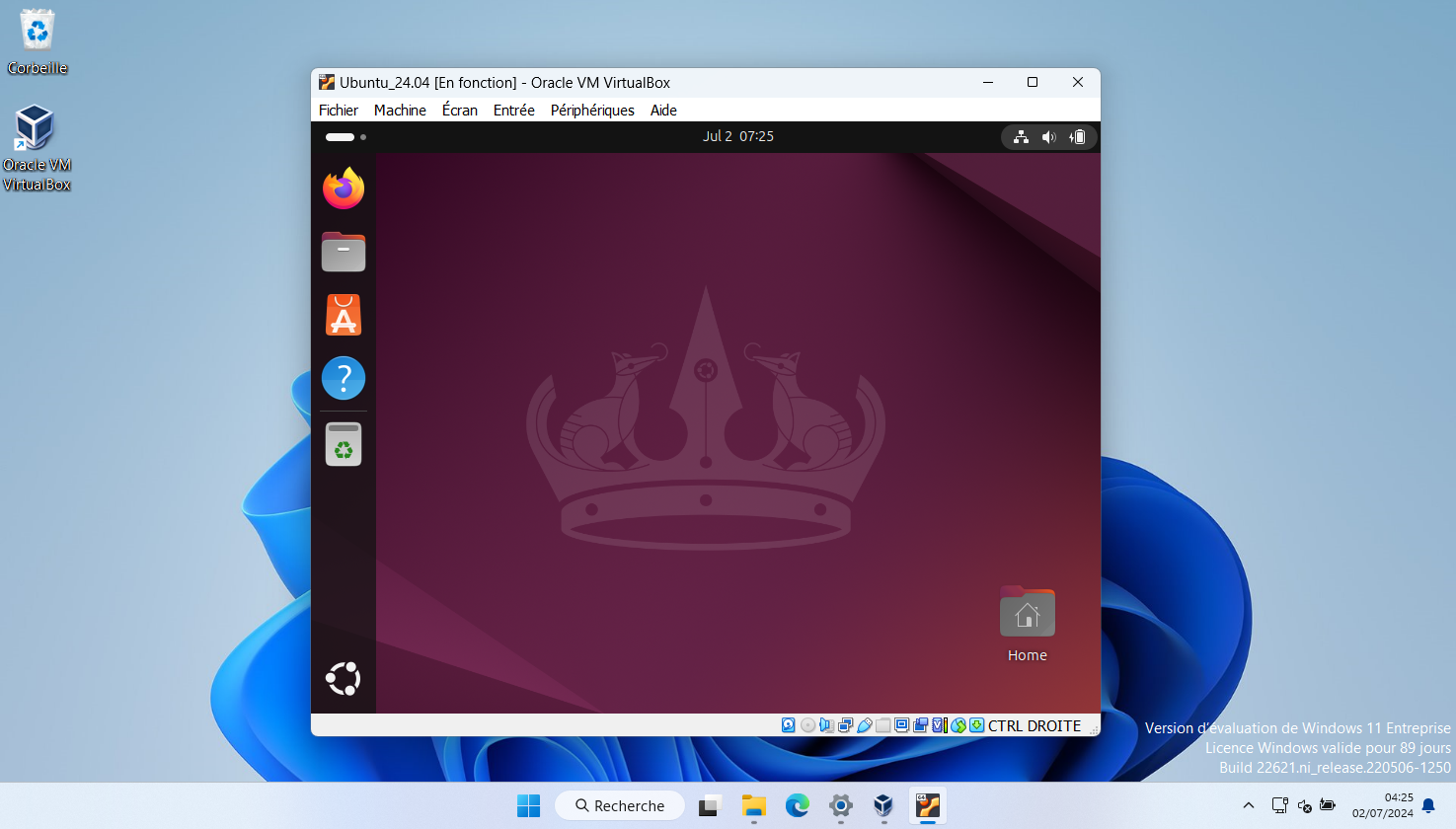Click the keyboard capture arrow indicator
This screenshot has height=829, width=1456.
click(976, 725)
